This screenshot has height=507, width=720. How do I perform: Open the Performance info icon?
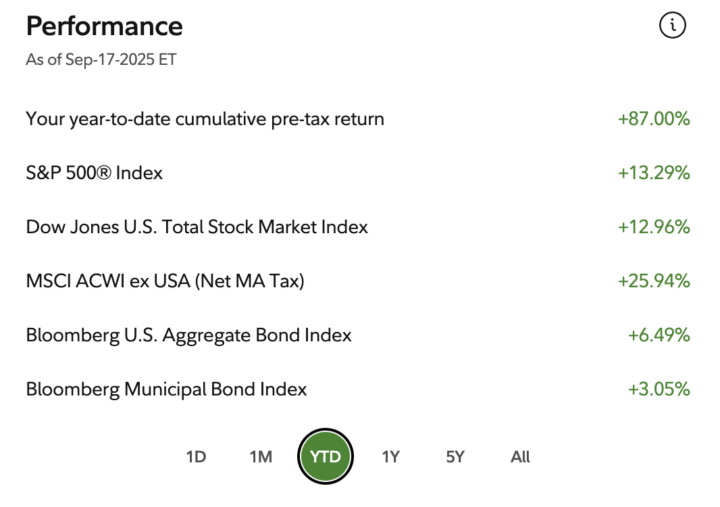pos(672,25)
